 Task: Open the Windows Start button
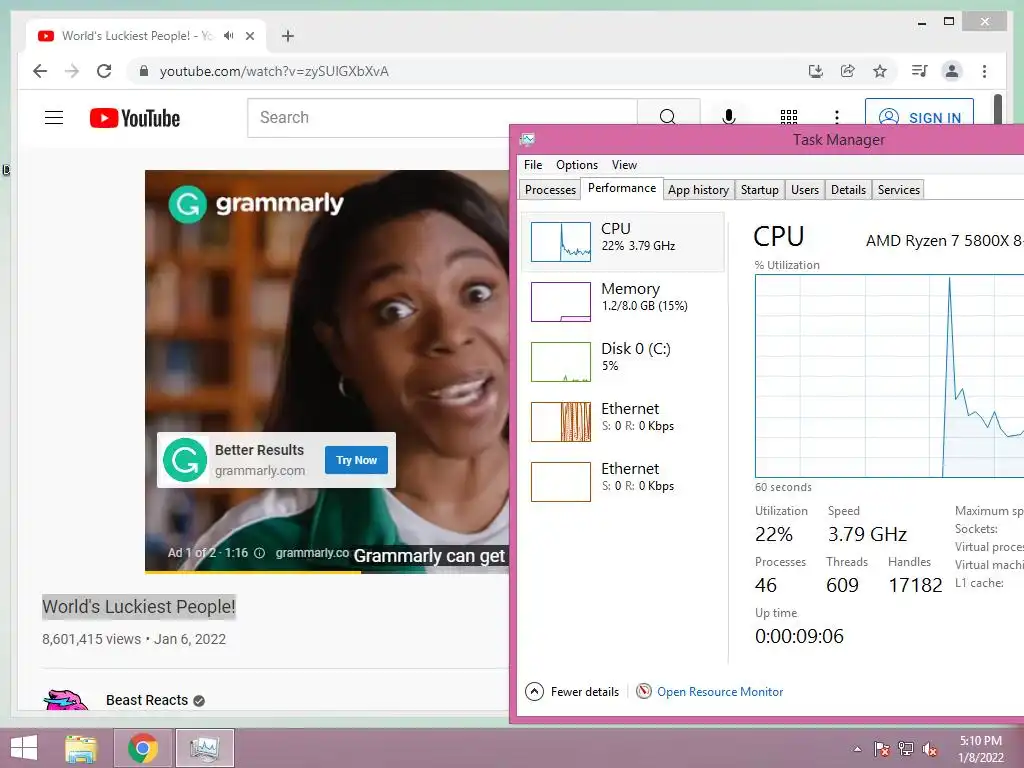point(24,748)
